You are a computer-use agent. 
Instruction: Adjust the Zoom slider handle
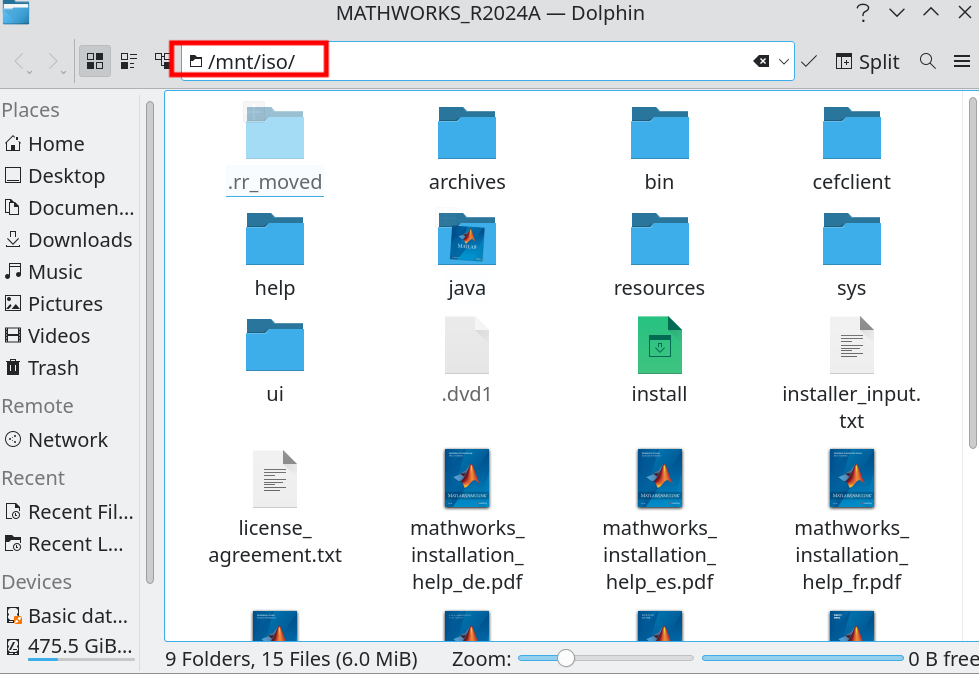point(566,658)
